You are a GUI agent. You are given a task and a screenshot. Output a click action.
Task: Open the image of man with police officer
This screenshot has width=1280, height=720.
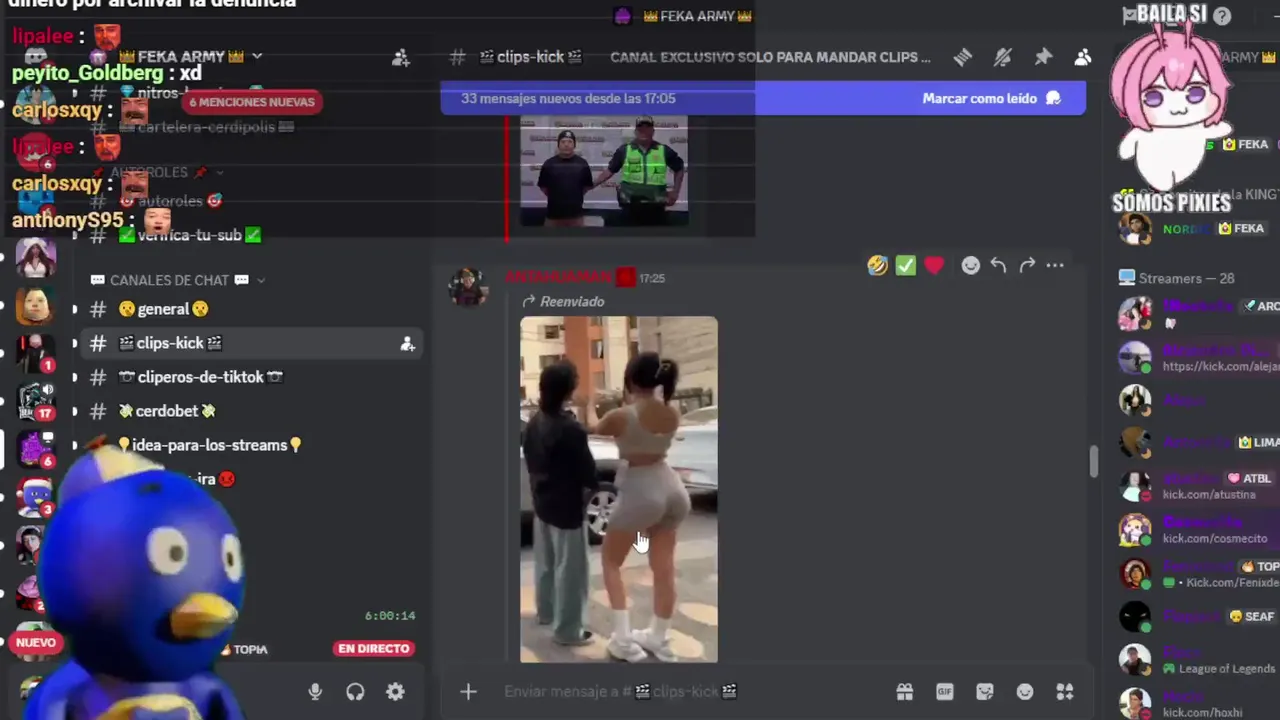click(x=604, y=171)
